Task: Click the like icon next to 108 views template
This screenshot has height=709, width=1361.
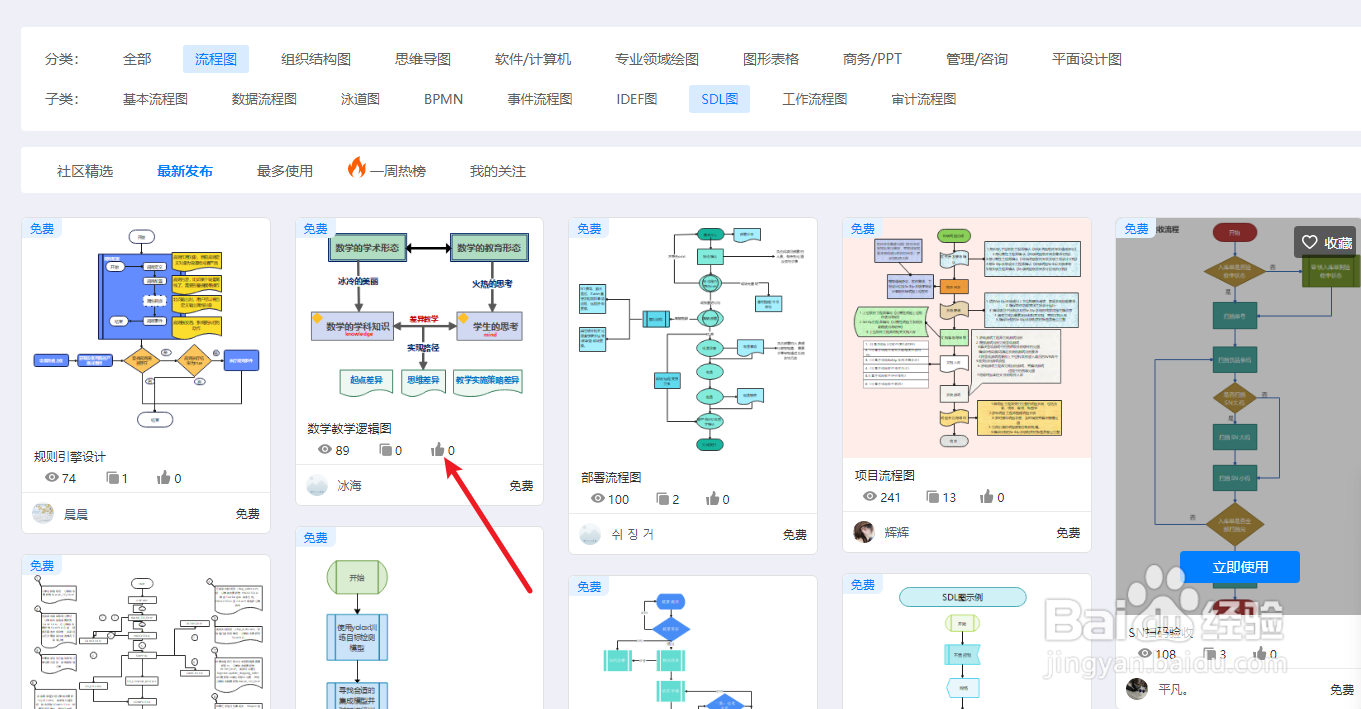Action: 1260,654
